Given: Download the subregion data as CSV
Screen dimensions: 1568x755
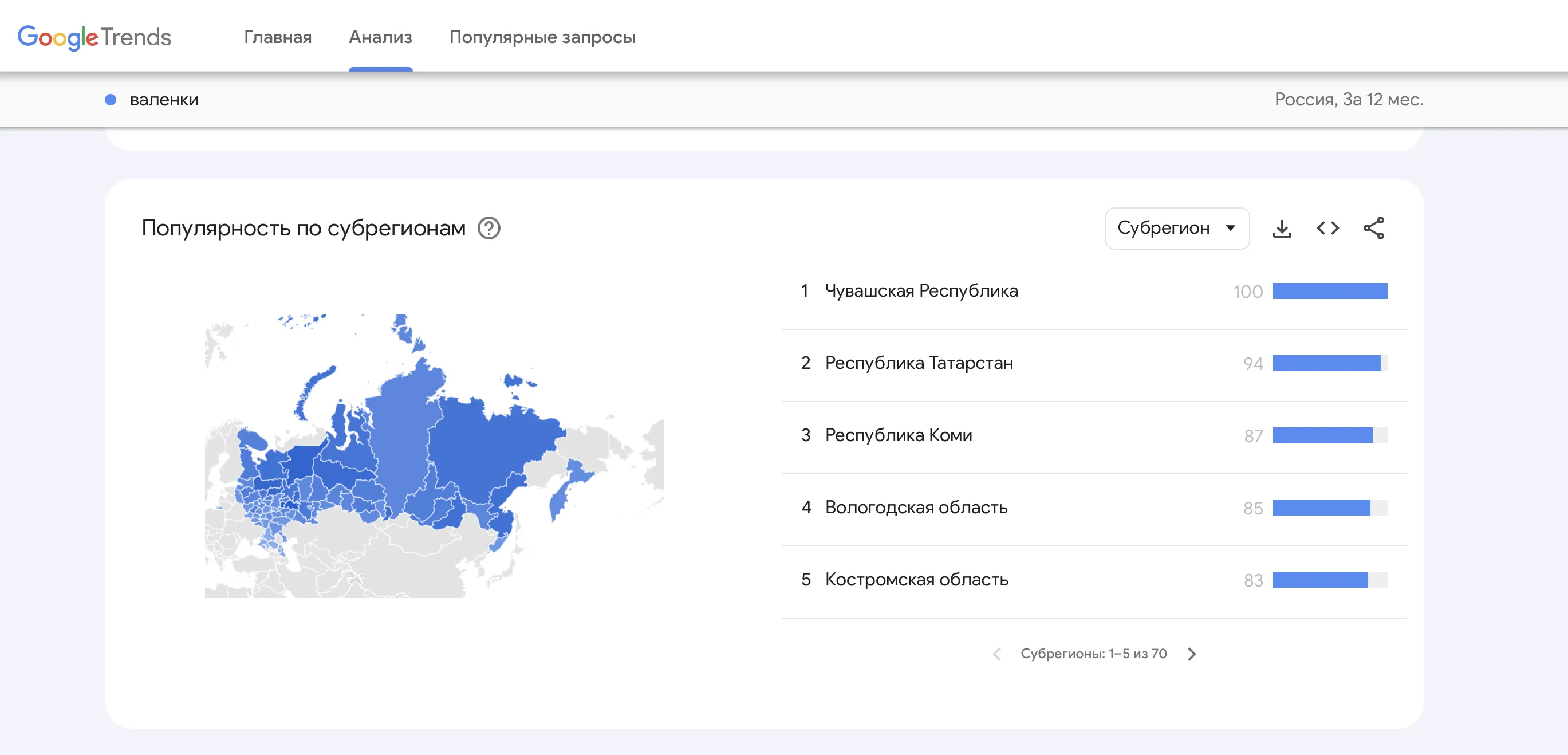Looking at the screenshot, I should [x=1282, y=229].
